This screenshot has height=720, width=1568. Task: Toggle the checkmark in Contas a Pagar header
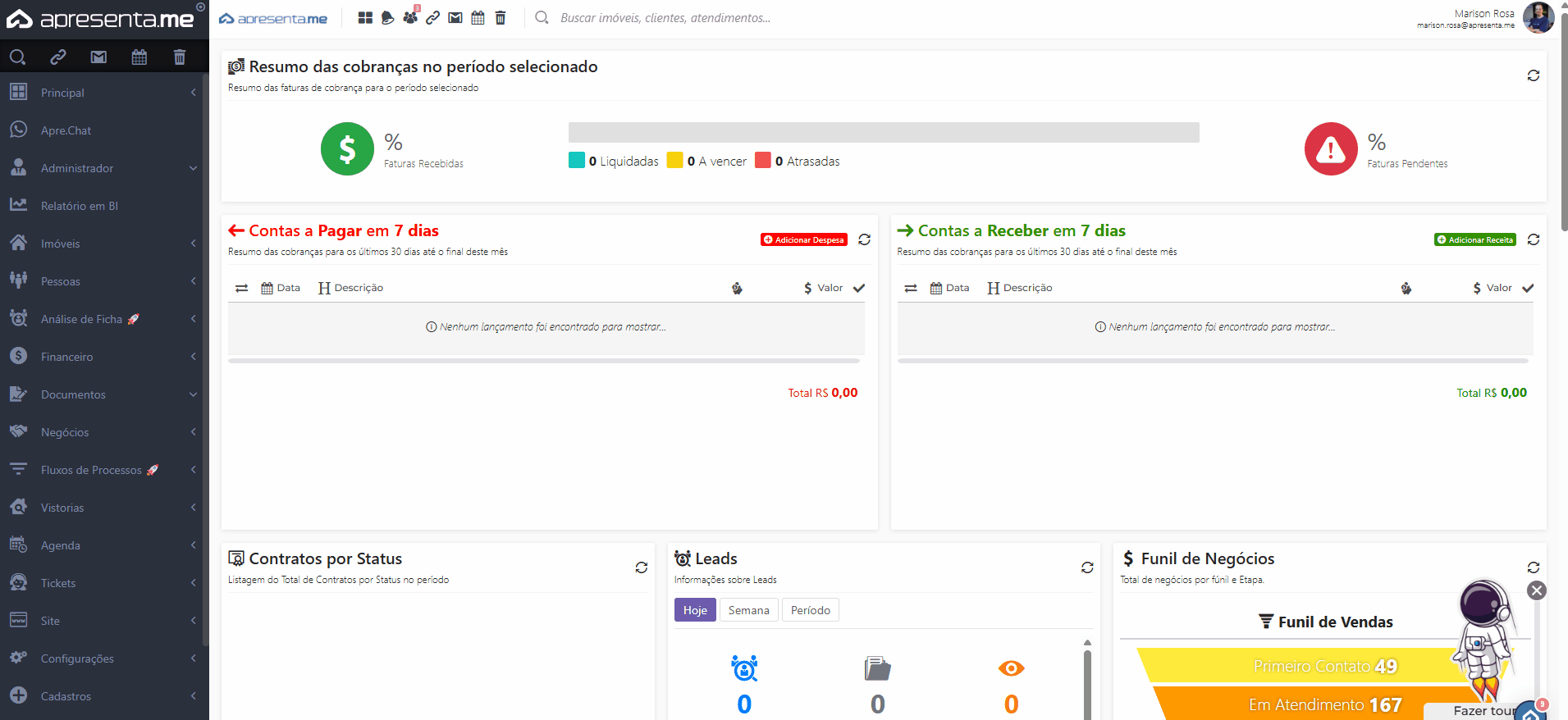coord(859,288)
